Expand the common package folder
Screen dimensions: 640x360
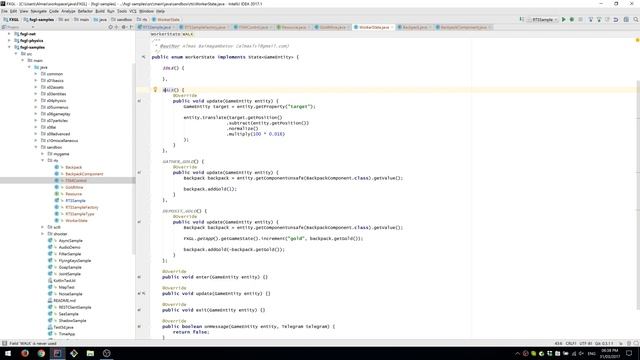click(x=36, y=74)
